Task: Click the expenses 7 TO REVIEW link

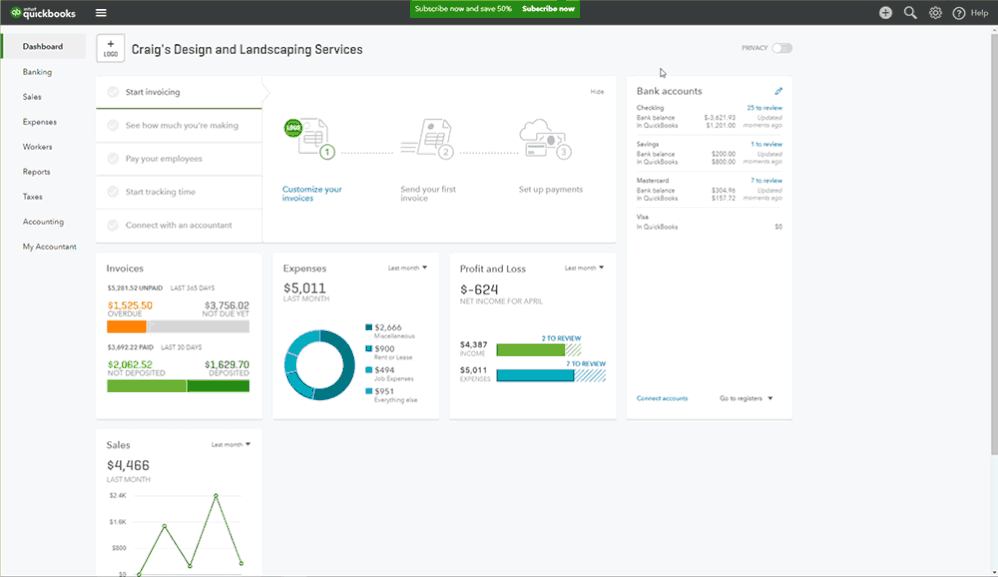Action: pyautogui.click(x=586, y=364)
